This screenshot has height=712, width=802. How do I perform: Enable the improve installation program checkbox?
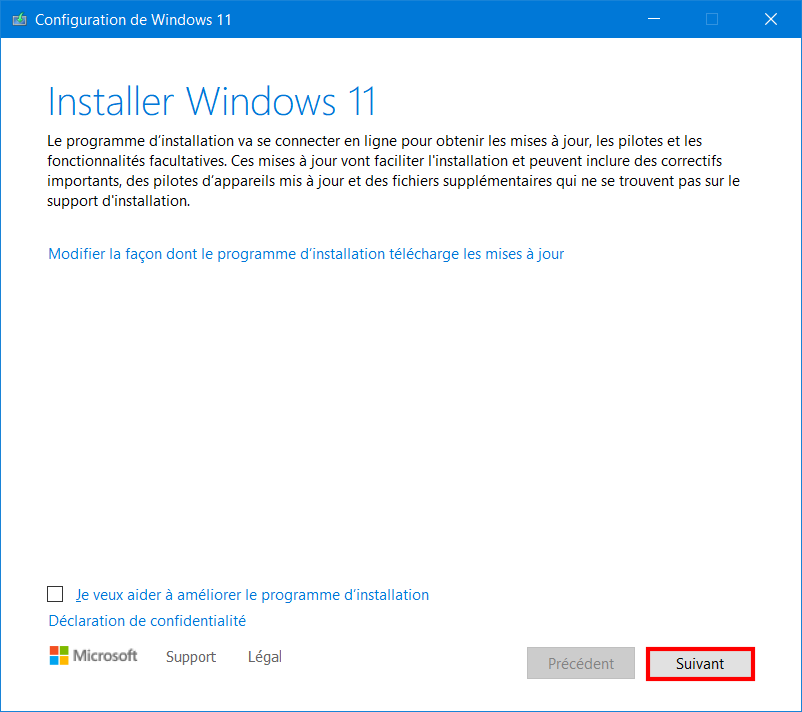(55, 594)
